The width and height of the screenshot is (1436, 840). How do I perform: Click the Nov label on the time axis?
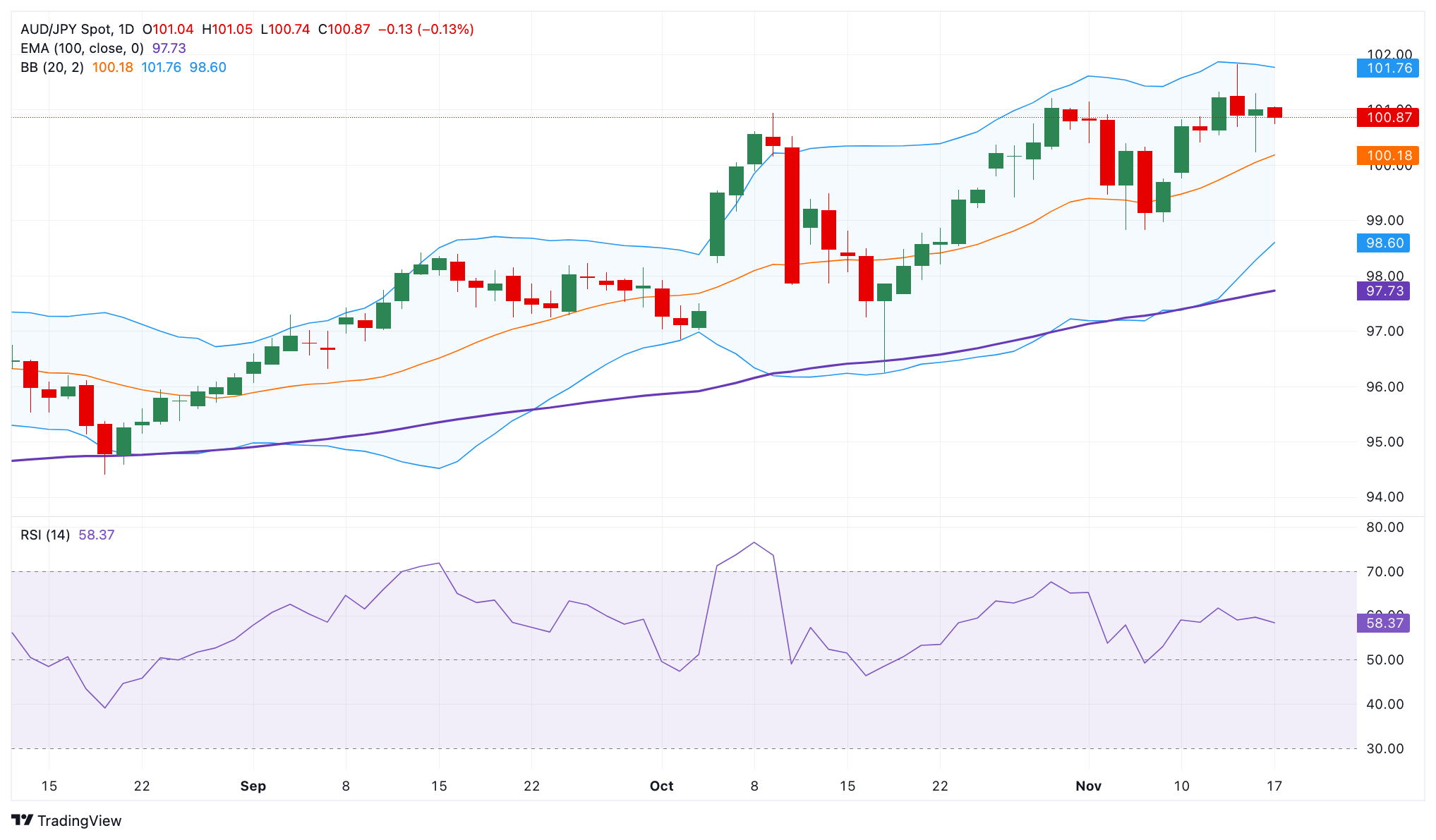click(x=1089, y=786)
